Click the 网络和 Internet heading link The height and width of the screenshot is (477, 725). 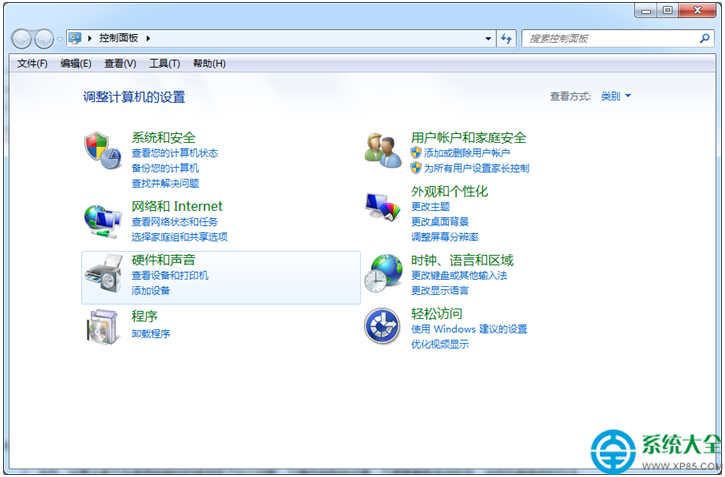(177, 206)
